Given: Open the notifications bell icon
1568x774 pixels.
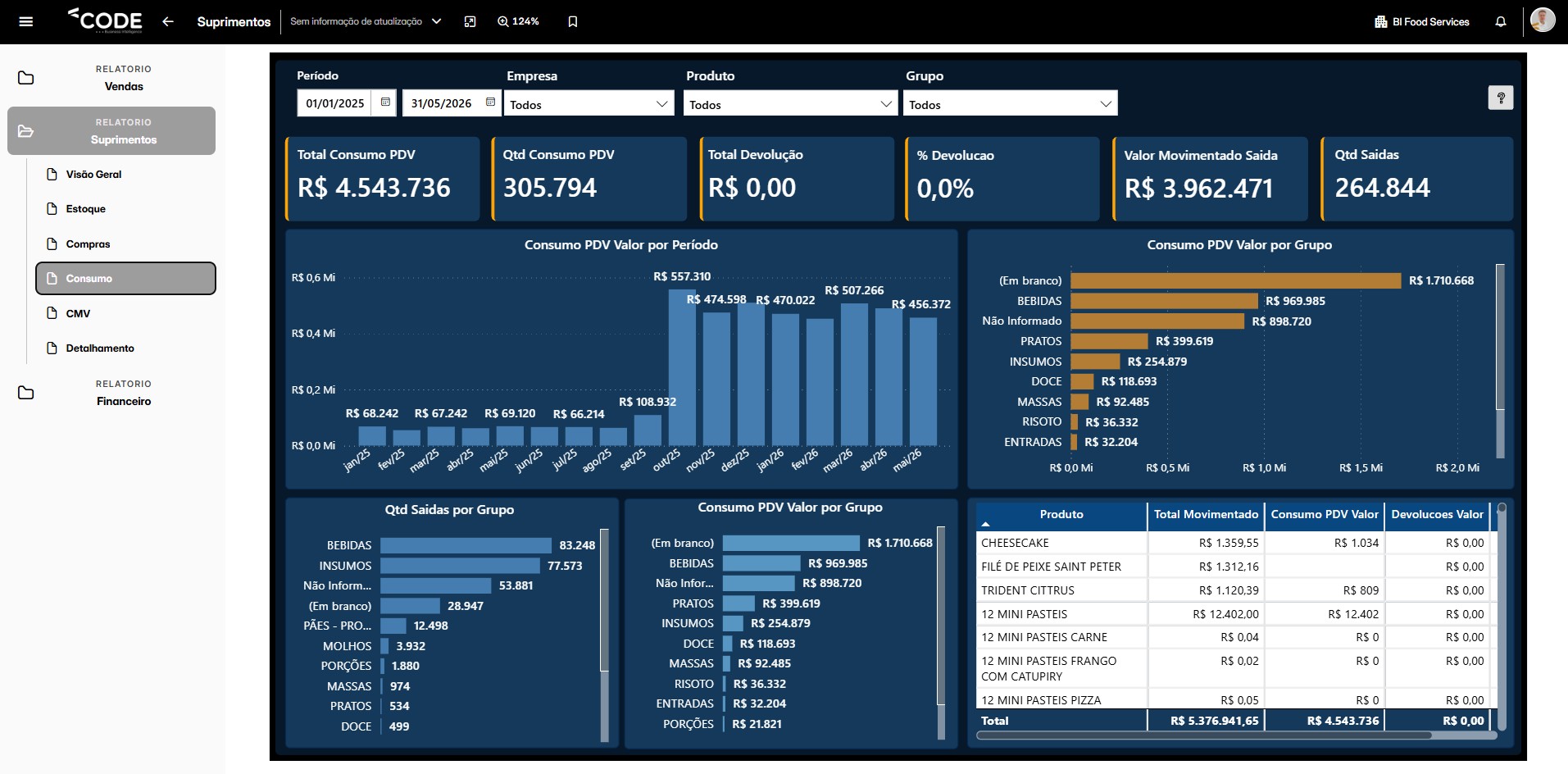Looking at the screenshot, I should (1501, 21).
